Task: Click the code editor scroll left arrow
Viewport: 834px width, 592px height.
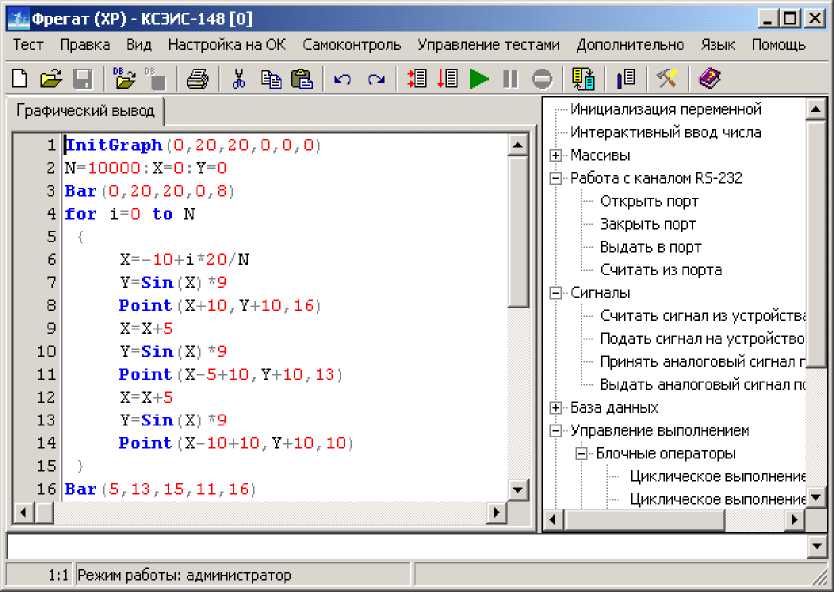Action: 23,513
